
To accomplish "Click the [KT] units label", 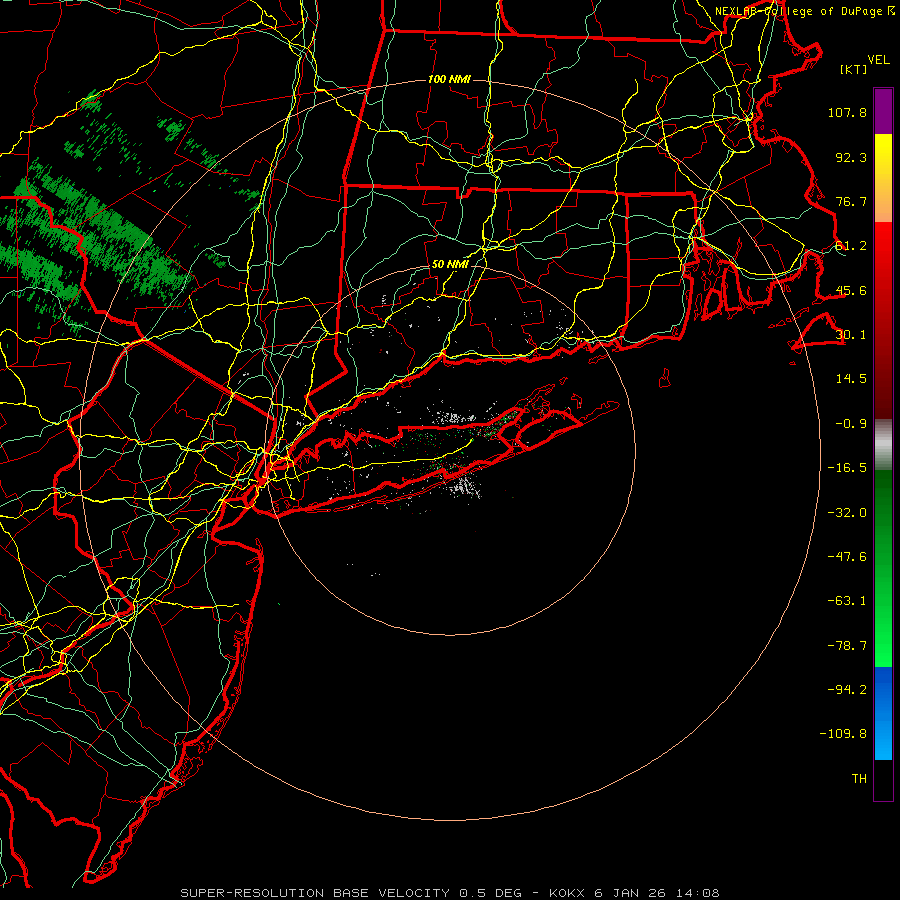I will [853, 69].
